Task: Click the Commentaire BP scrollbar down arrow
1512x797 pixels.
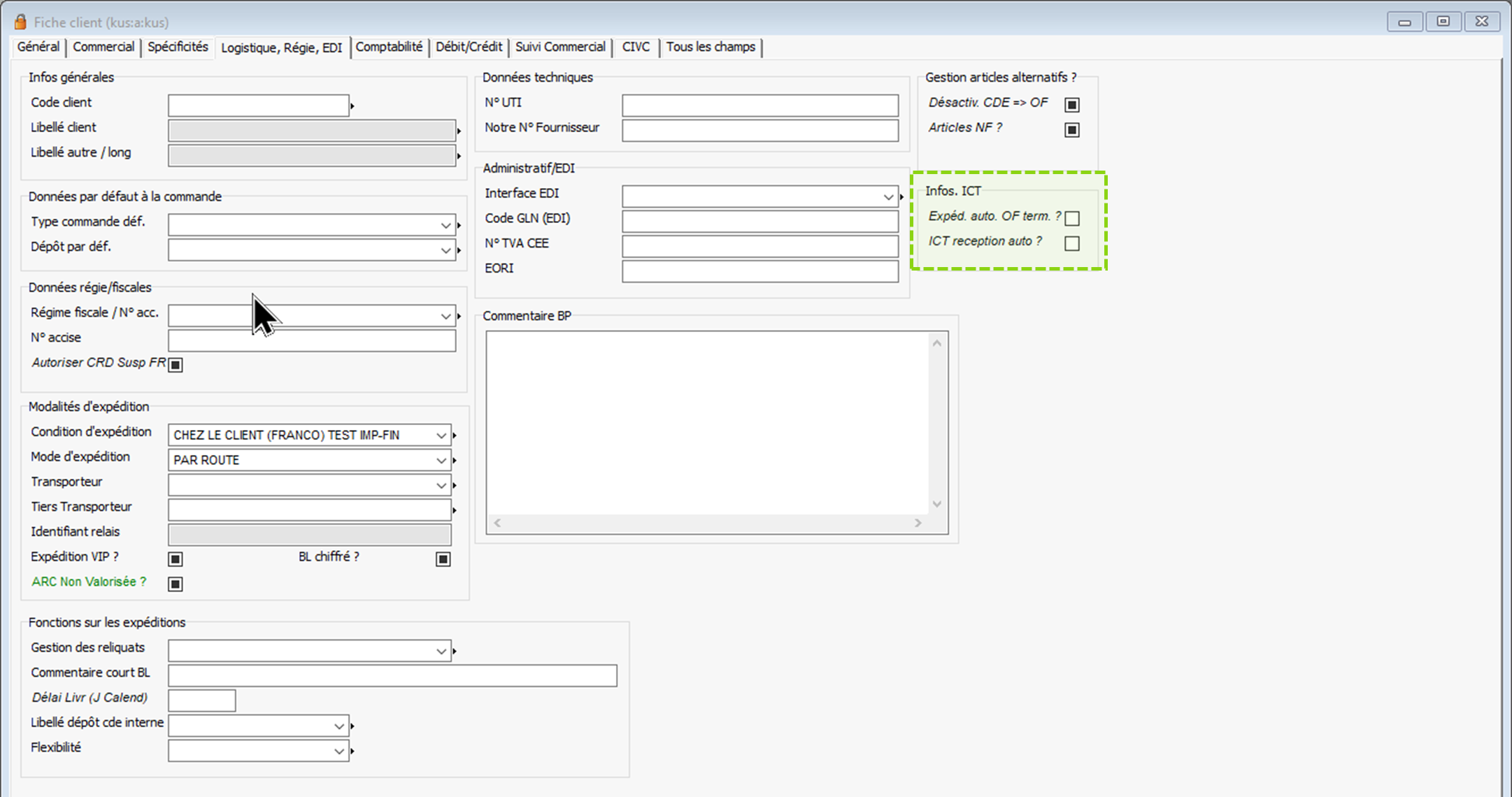Action: pyautogui.click(x=936, y=504)
